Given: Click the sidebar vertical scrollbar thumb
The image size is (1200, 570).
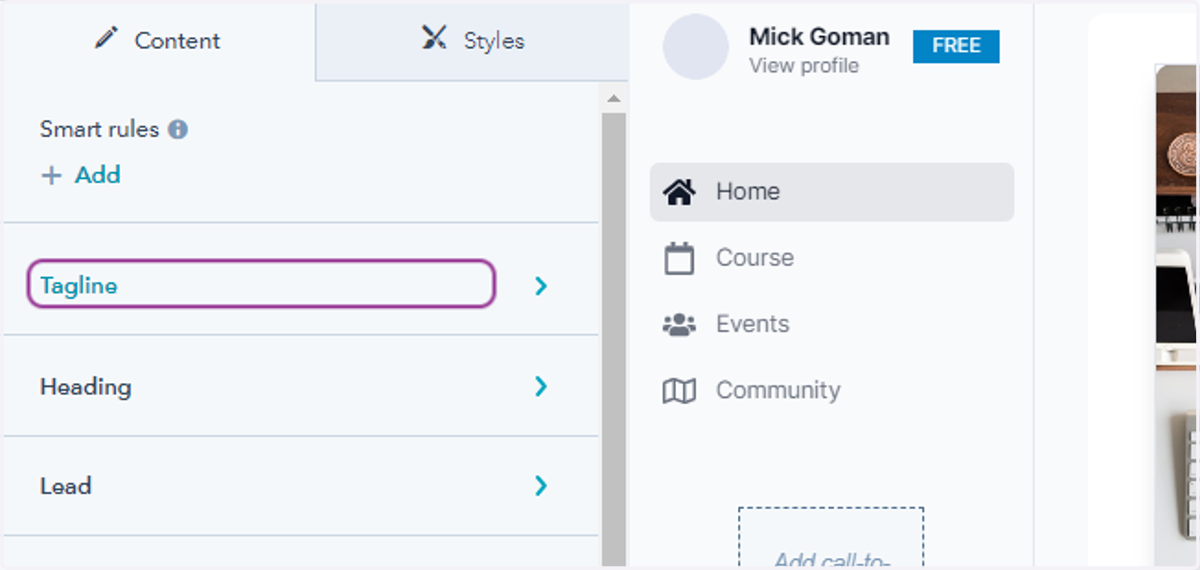Looking at the screenshot, I should pyautogui.click(x=614, y=340).
